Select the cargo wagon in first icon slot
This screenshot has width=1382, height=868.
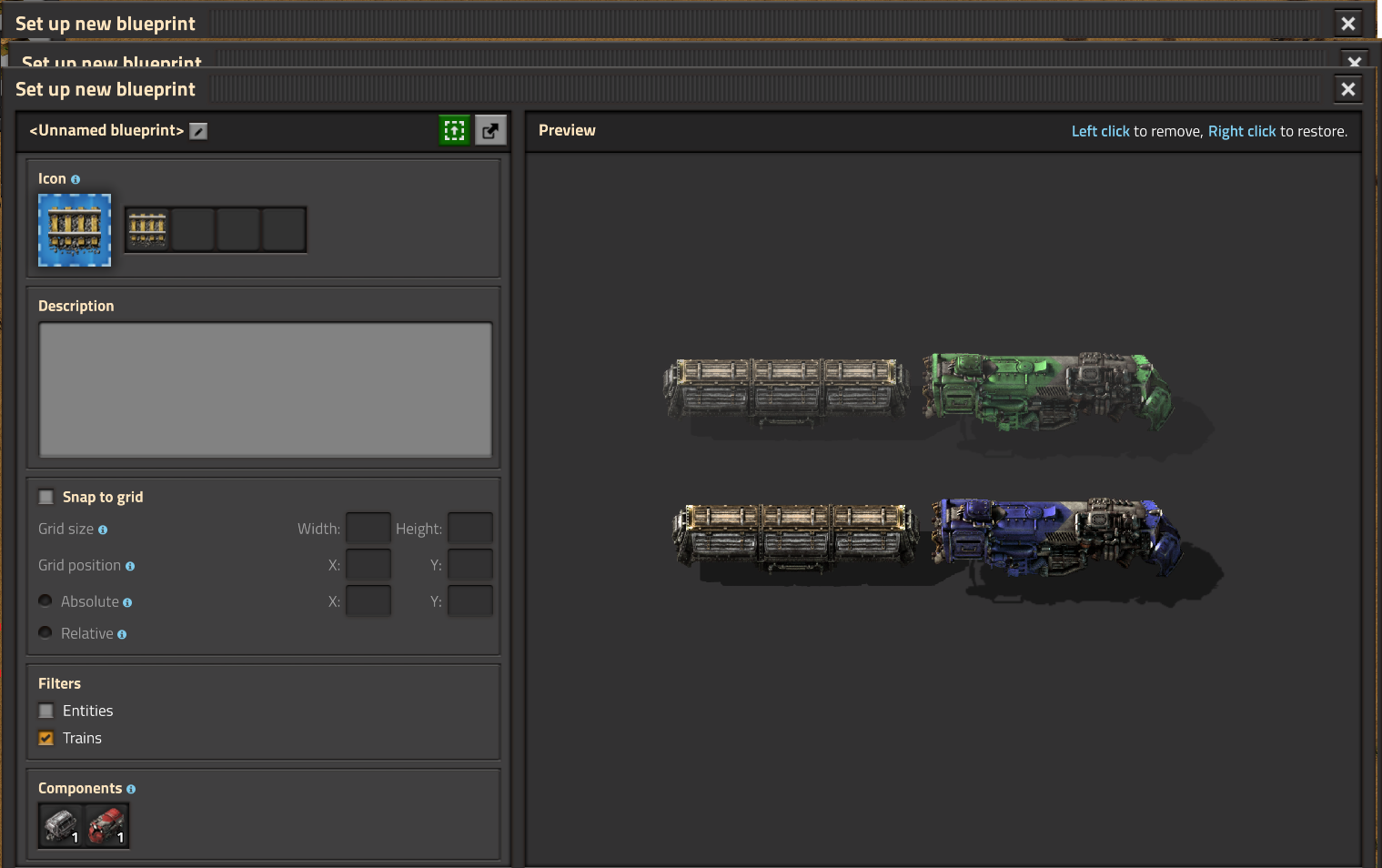click(x=147, y=229)
